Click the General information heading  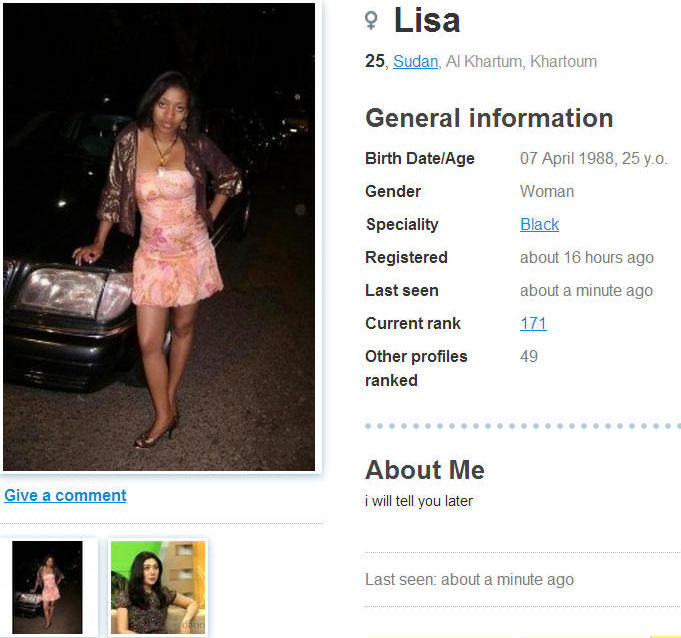489,118
